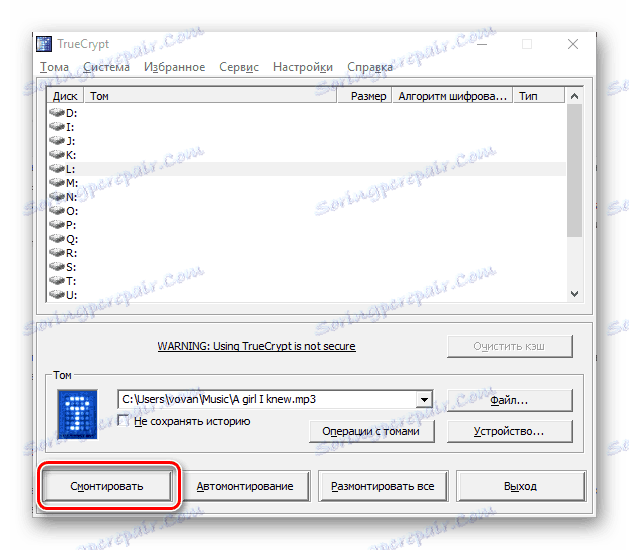Select the T: drive icon
The image size is (629, 550).
point(57,281)
